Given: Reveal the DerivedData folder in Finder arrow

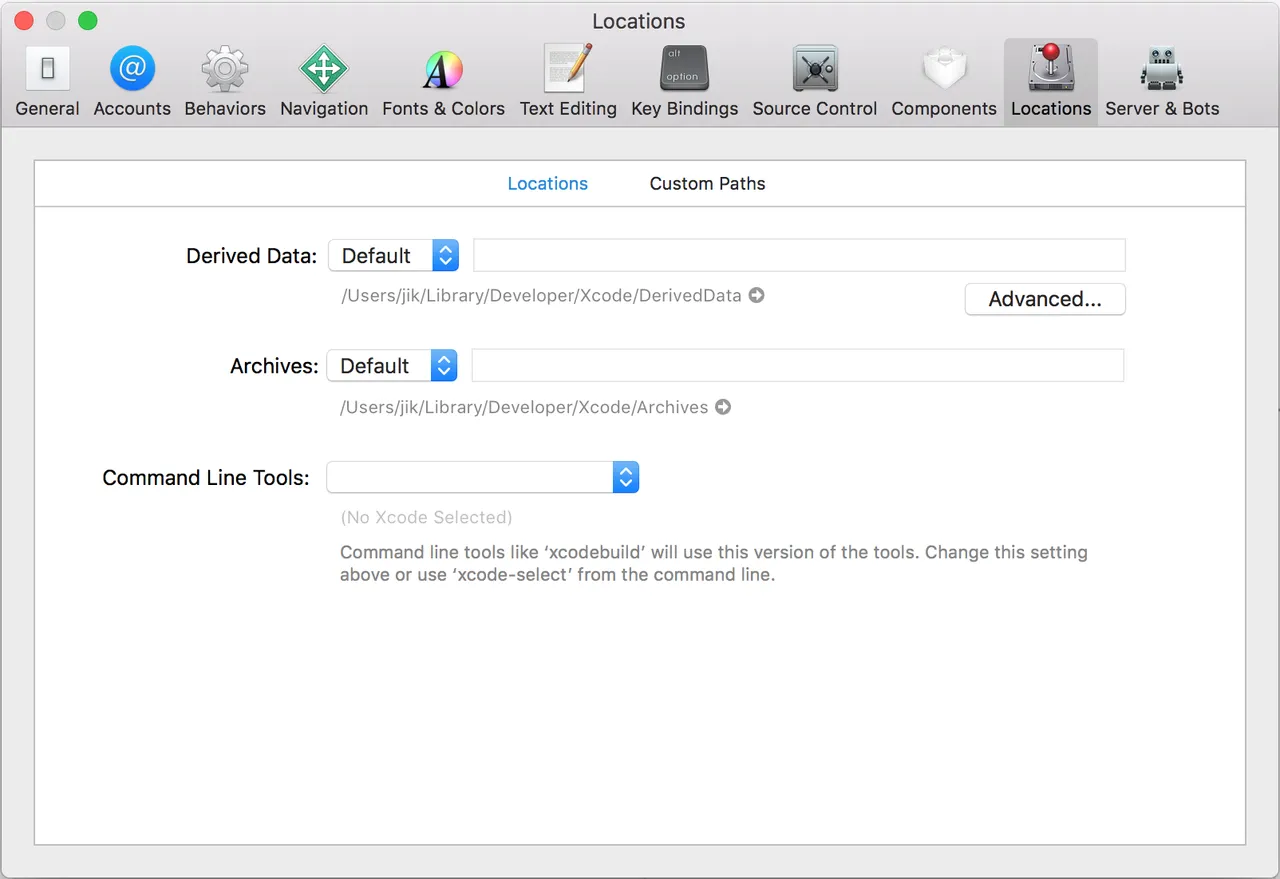Looking at the screenshot, I should [757, 295].
